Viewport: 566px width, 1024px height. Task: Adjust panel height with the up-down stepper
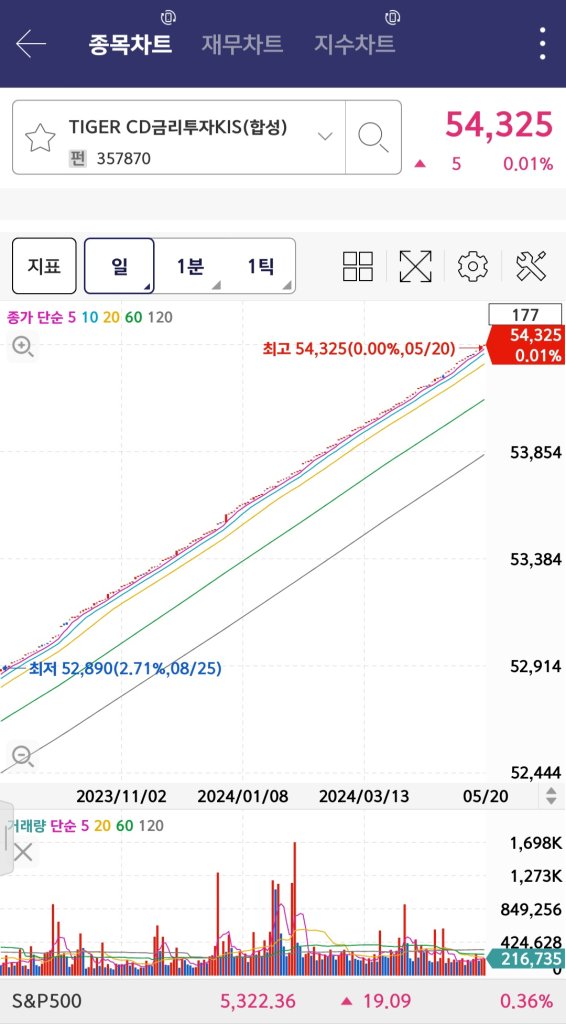tap(552, 796)
